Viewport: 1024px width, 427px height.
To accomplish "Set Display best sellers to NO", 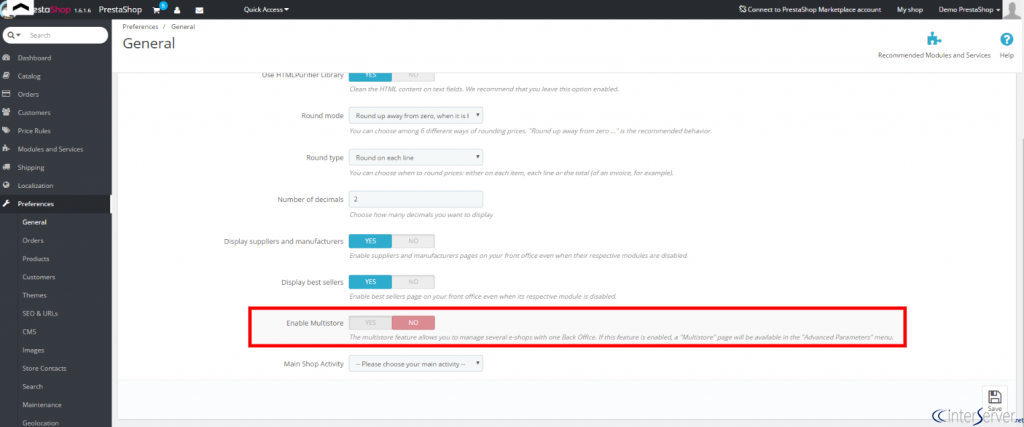I will click(413, 281).
